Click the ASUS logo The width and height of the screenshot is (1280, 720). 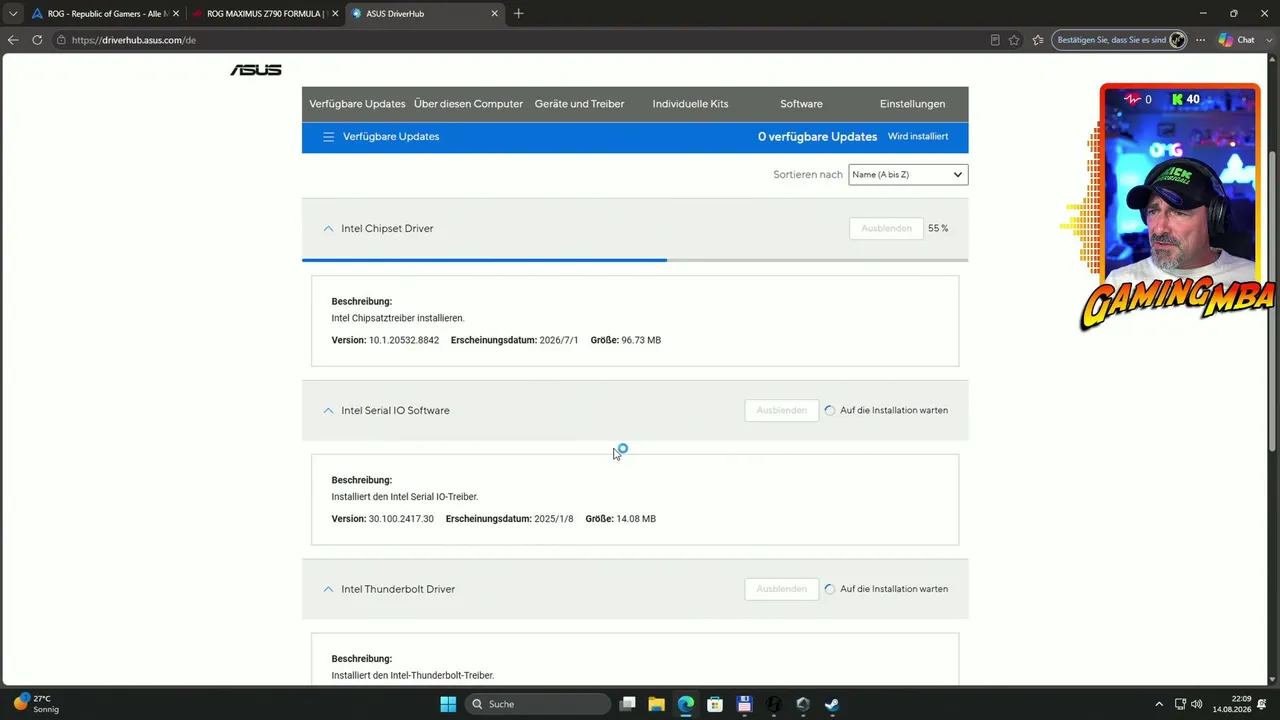(x=256, y=70)
